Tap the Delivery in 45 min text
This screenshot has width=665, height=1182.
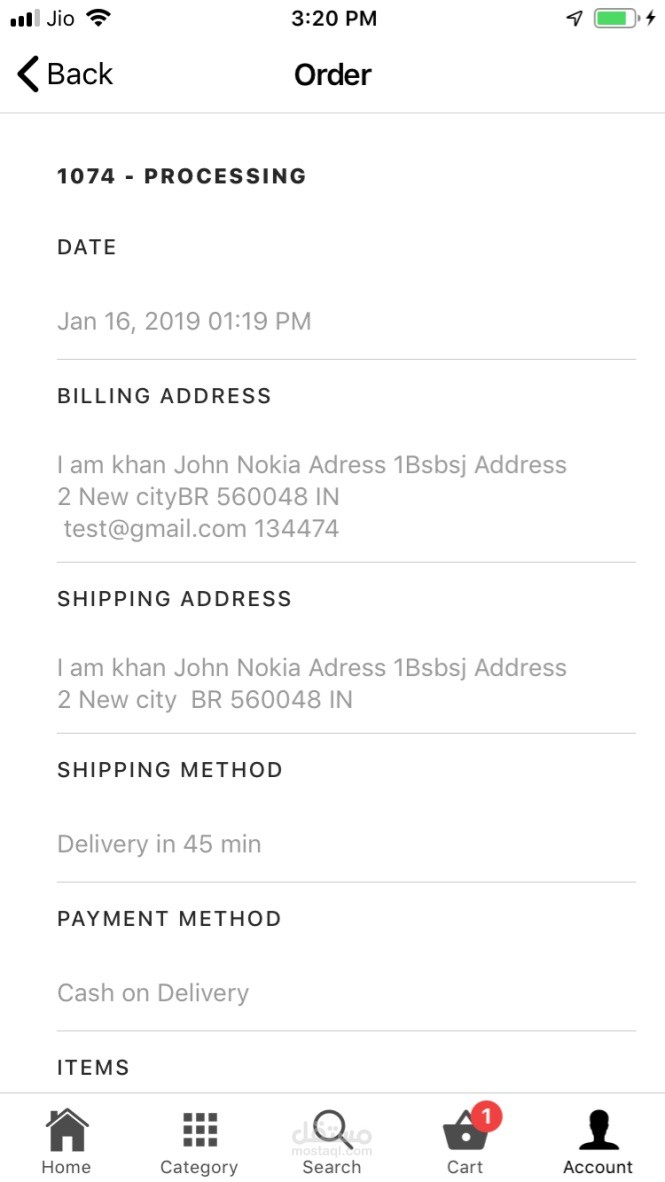[159, 844]
